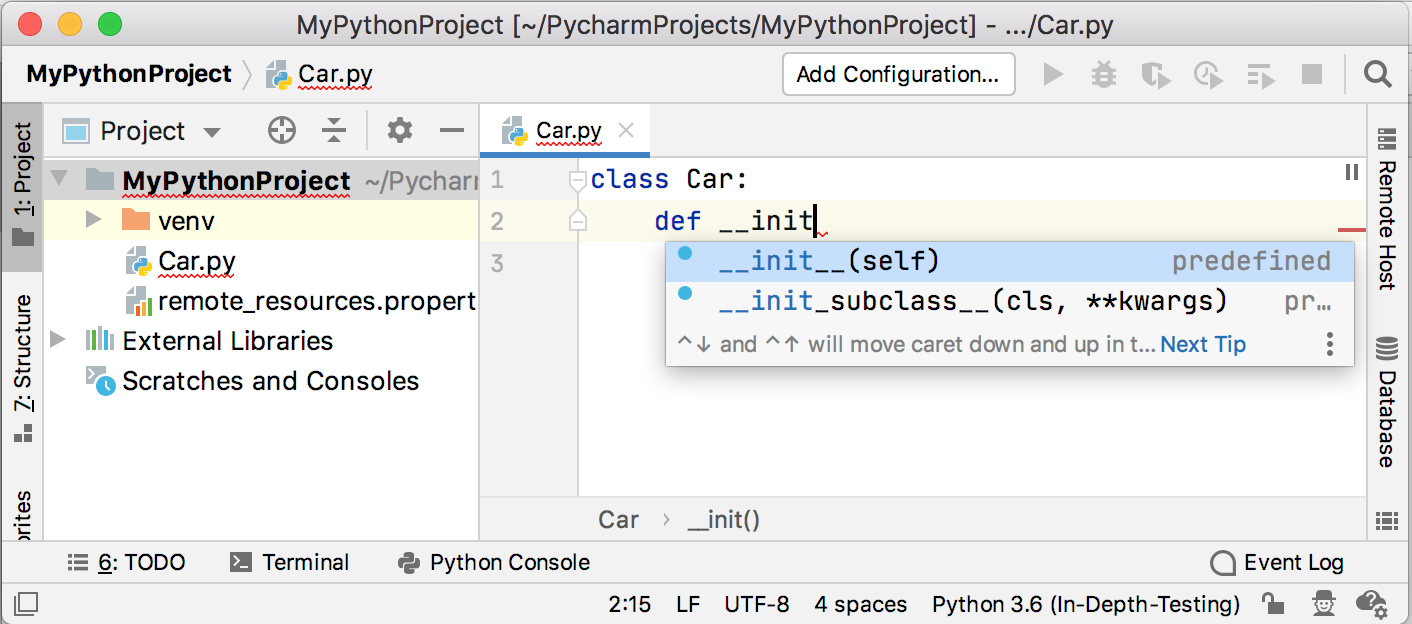Click Locate/Scroll from Source target icon
1412x624 pixels.
pos(282,131)
